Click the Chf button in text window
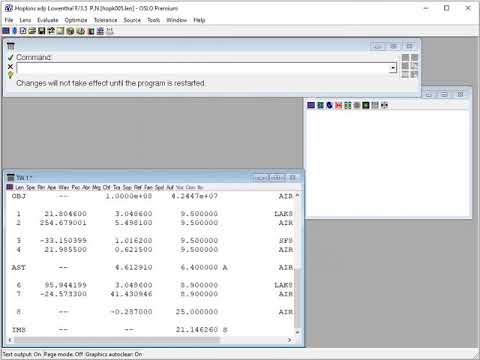The image size is (480, 360). click(x=107, y=187)
